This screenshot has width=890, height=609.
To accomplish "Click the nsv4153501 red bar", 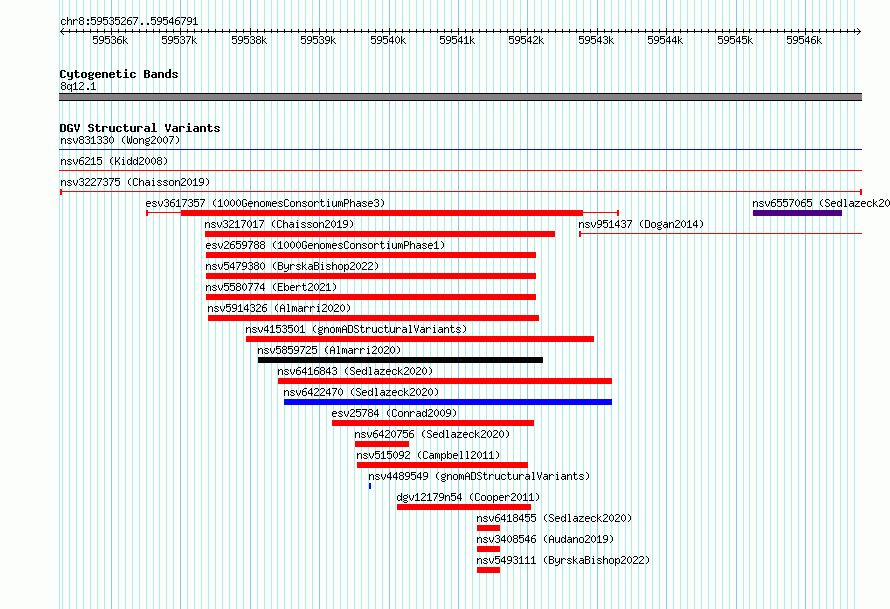I will 420,339.
